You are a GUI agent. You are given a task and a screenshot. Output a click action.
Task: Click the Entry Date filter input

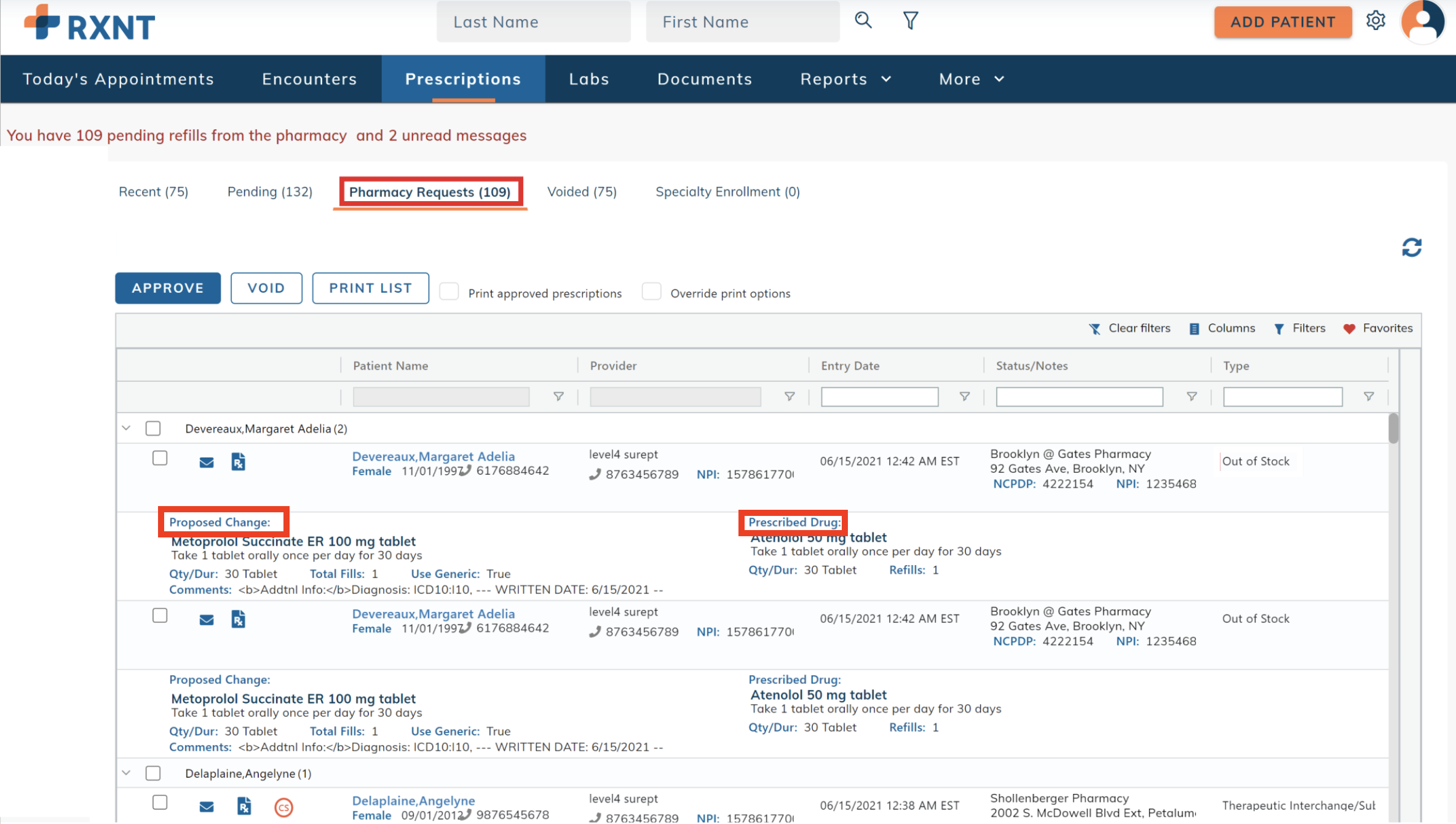(x=879, y=397)
